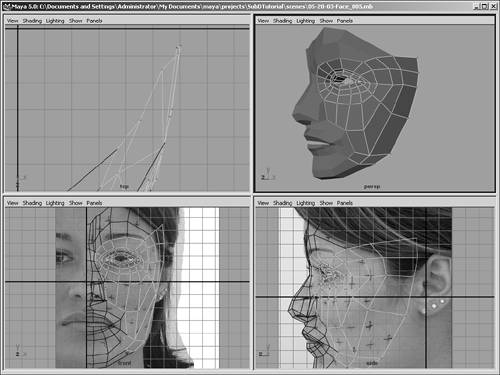
Task: Open Shading menu in front viewport
Action: coord(32,203)
